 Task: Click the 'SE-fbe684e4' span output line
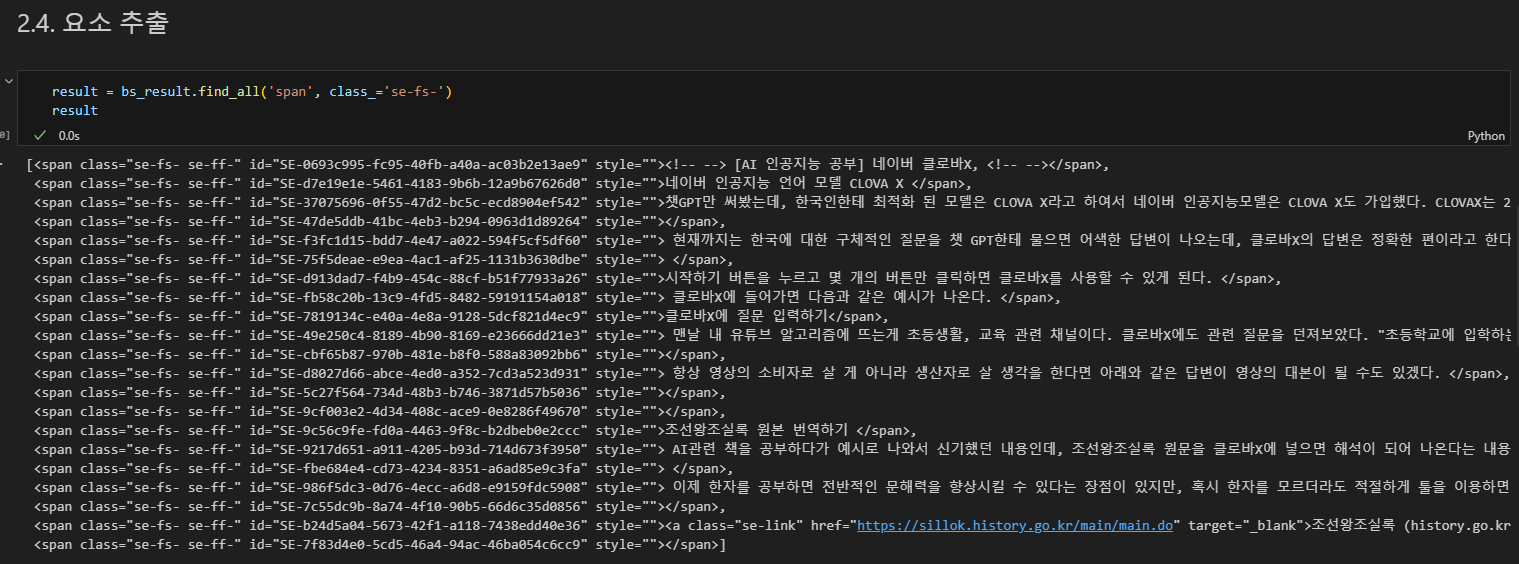click(x=383, y=469)
